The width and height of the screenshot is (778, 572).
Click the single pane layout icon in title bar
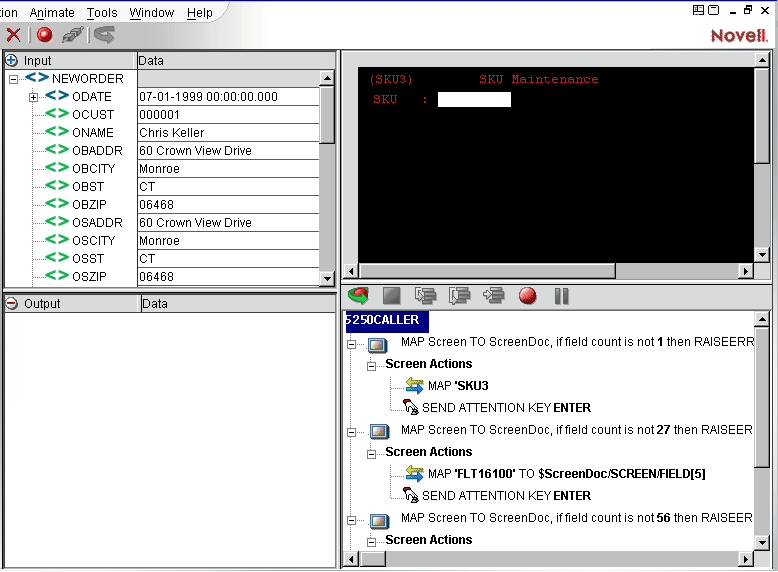coord(713,10)
